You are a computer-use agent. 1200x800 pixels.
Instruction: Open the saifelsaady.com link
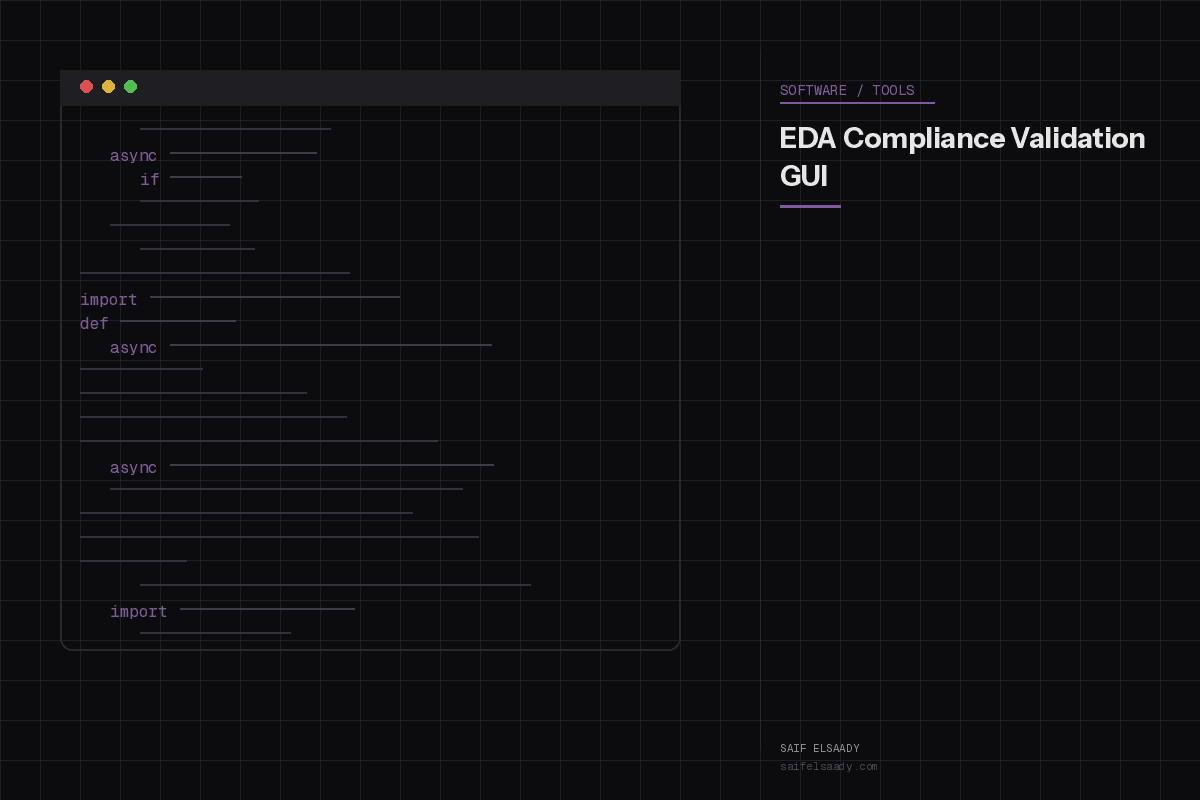click(x=829, y=766)
